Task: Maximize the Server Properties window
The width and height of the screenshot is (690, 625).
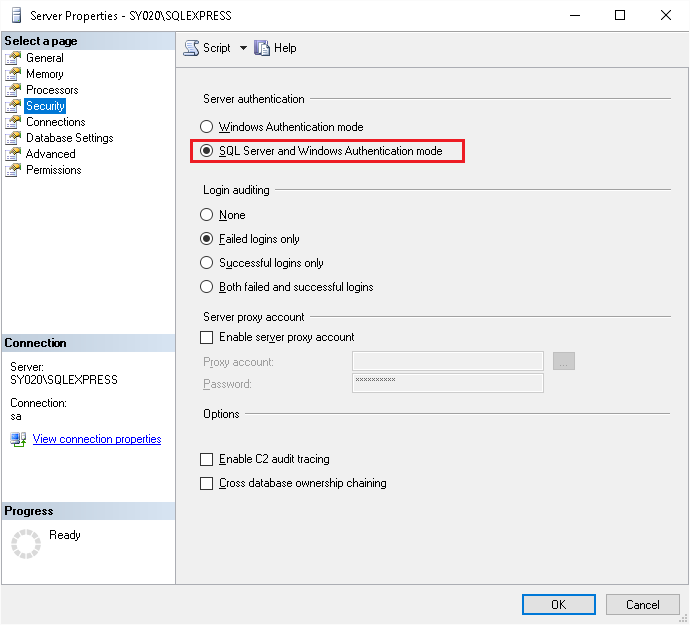Action: pyautogui.click(x=620, y=15)
